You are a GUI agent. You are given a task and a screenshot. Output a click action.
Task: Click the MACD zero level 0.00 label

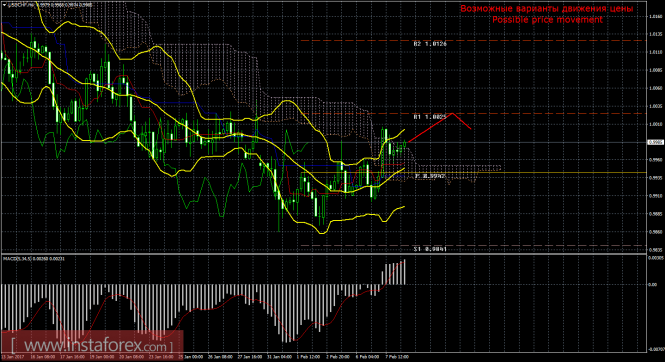(x=653, y=284)
